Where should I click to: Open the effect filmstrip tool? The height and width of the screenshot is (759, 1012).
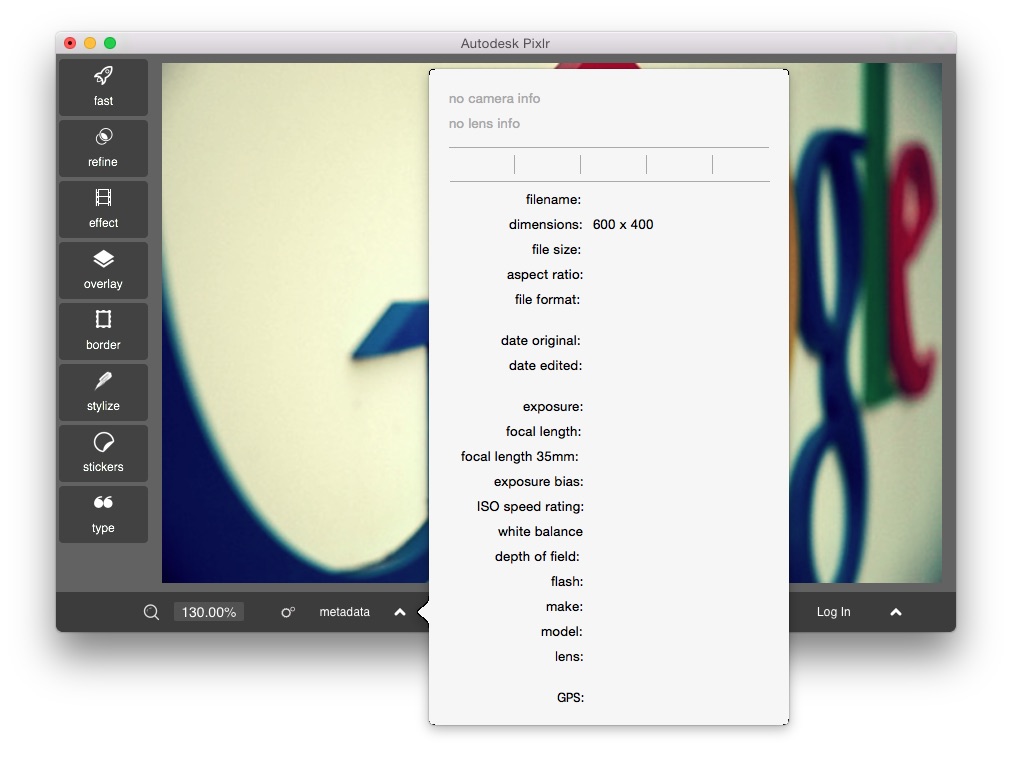coord(103,209)
